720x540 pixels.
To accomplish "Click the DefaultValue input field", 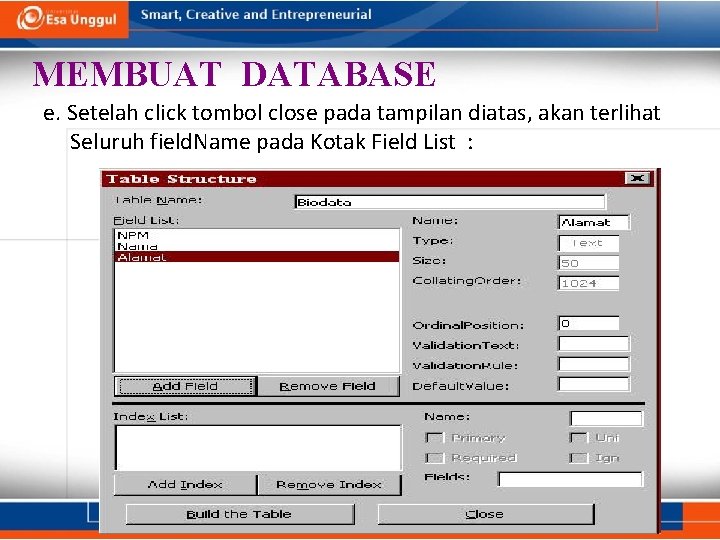I will tap(593, 384).
